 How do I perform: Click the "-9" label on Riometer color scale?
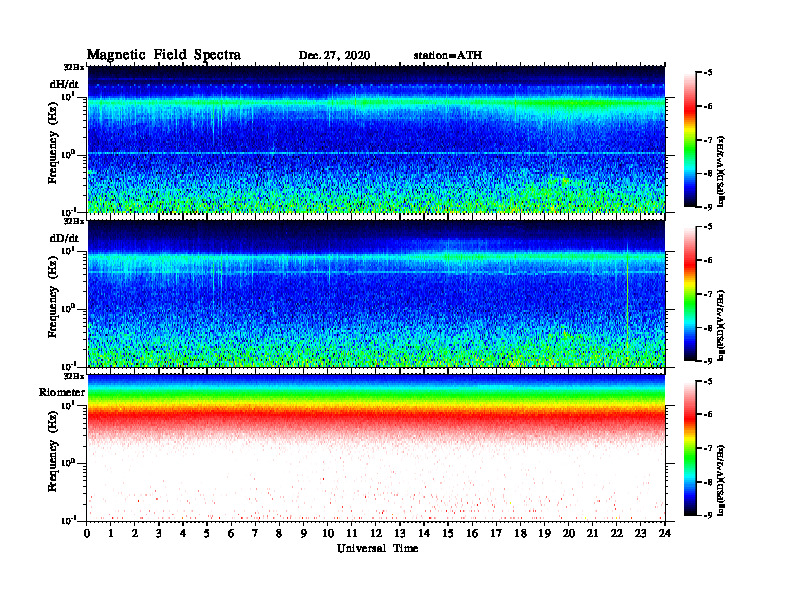click(x=708, y=515)
